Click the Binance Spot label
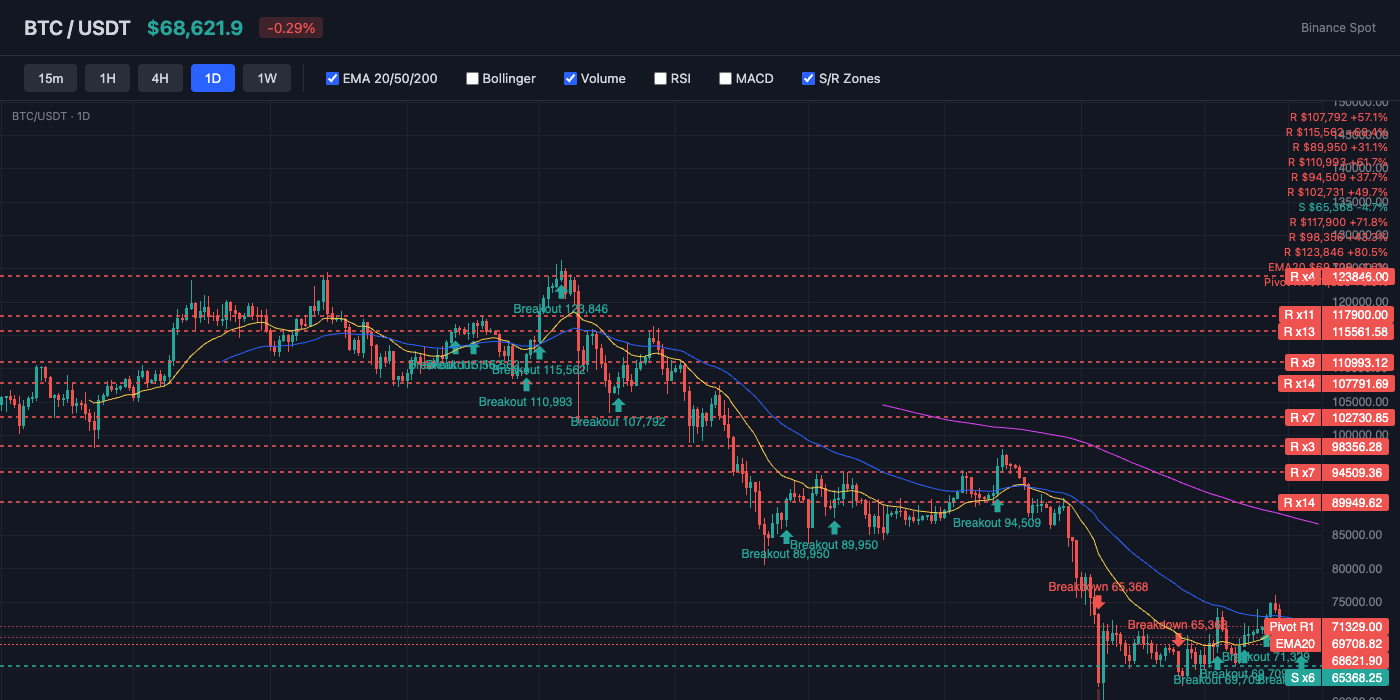Image resolution: width=1400 pixels, height=700 pixels. [1338, 27]
